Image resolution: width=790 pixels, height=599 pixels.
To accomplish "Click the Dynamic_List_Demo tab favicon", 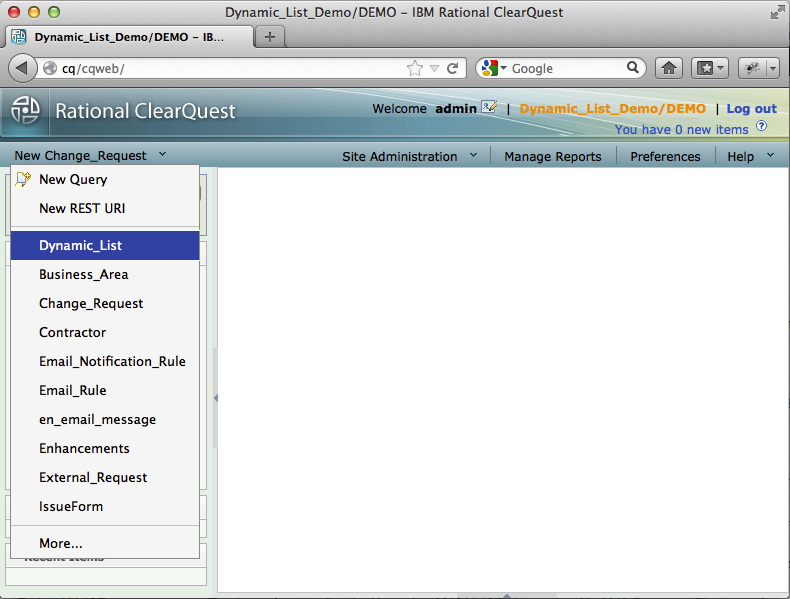I will 19,37.
